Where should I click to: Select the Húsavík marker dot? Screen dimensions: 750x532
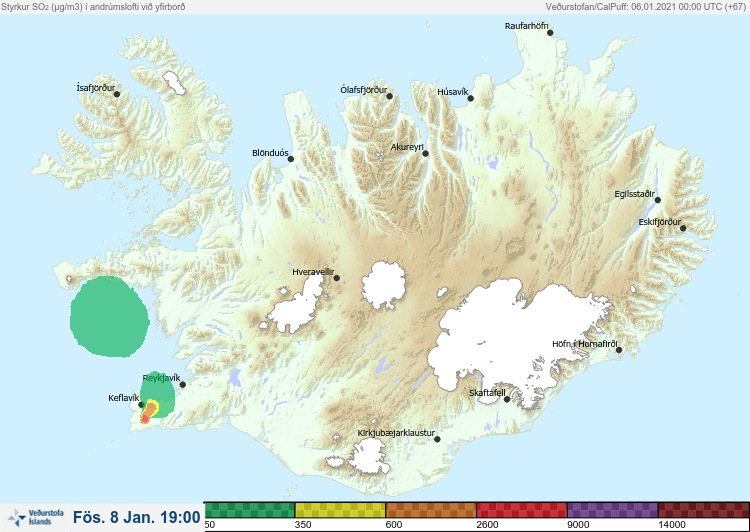point(470,98)
